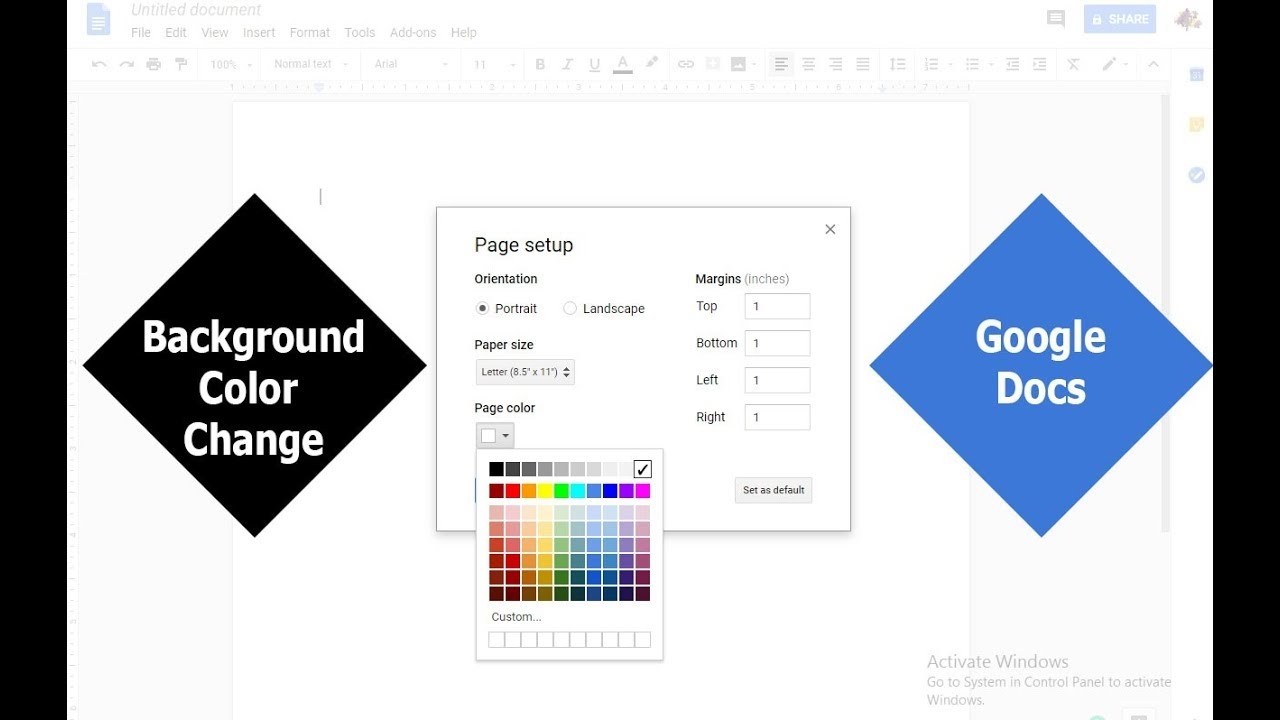
Task: Click the checked white page color swatch
Action: pos(641,468)
